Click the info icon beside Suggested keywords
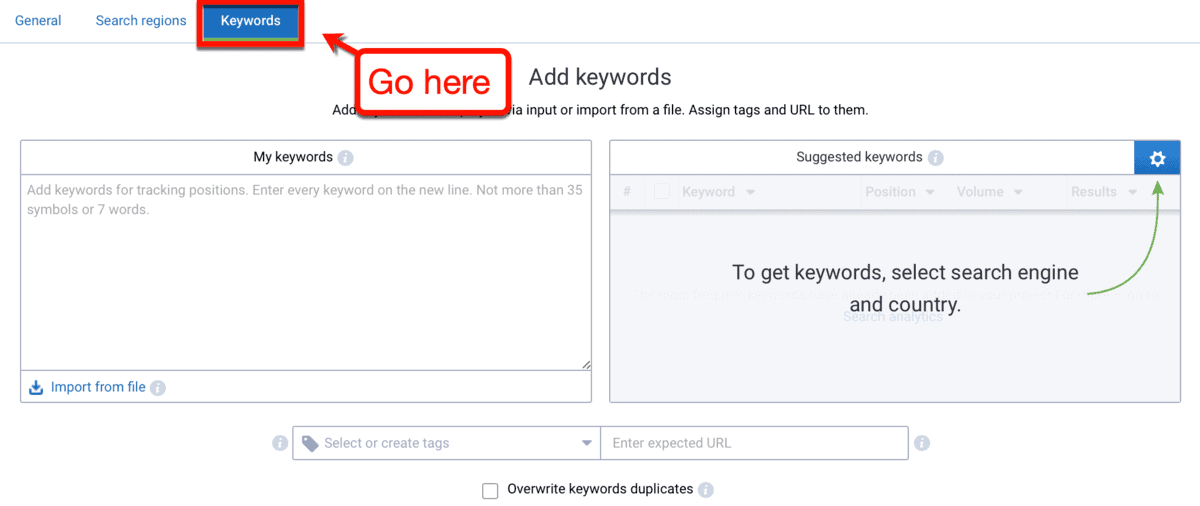Image resolution: width=1200 pixels, height=506 pixels. tap(935, 158)
